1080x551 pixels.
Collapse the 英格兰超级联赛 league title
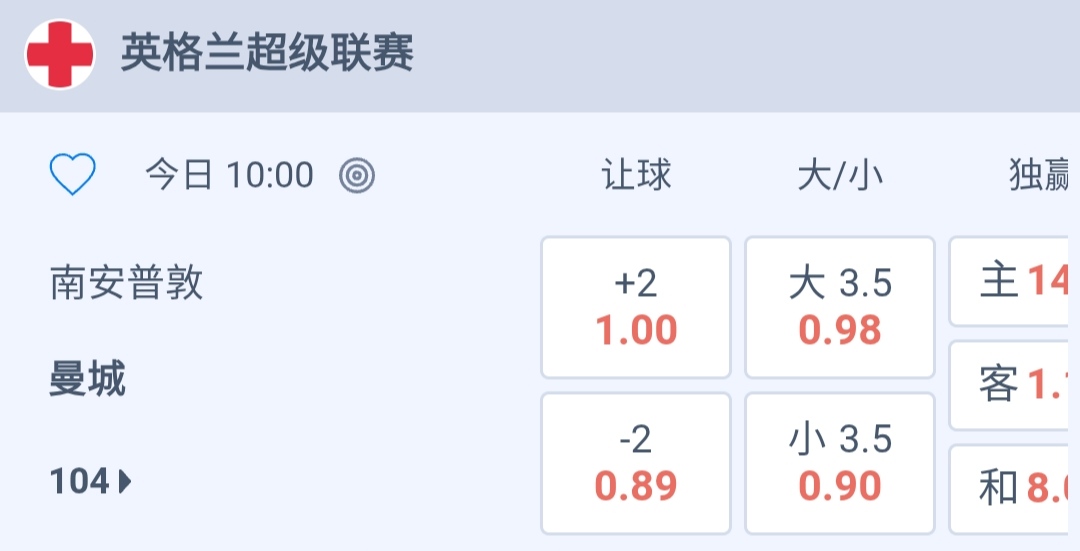click(267, 54)
